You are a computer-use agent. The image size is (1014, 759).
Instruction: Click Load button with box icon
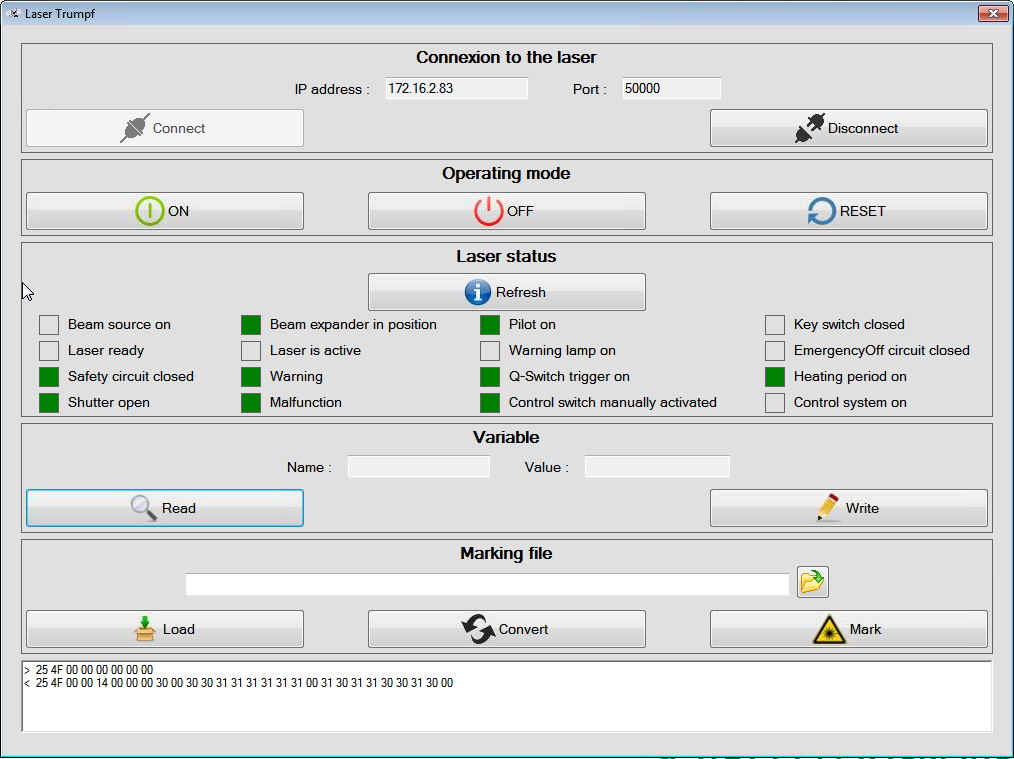tap(165, 629)
